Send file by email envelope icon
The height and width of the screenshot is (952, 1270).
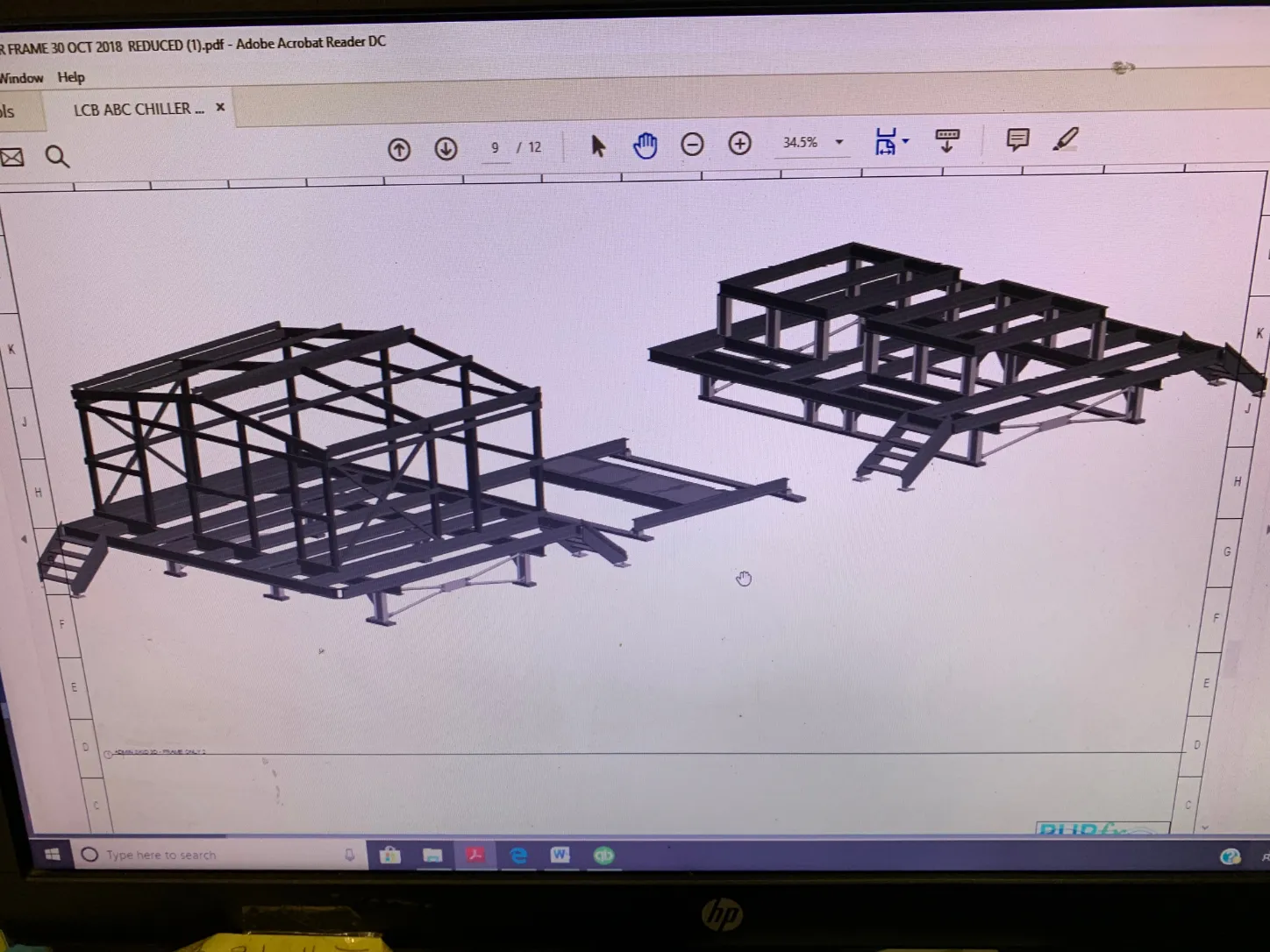pyautogui.click(x=11, y=158)
